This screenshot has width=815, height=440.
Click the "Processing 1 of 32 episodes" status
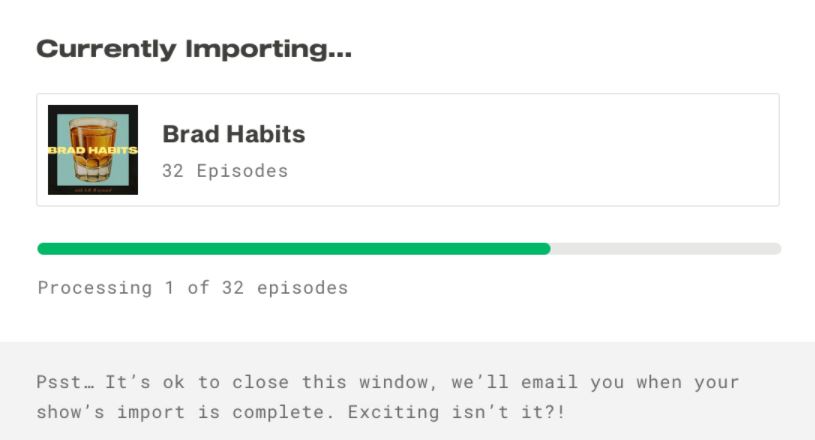click(193, 288)
